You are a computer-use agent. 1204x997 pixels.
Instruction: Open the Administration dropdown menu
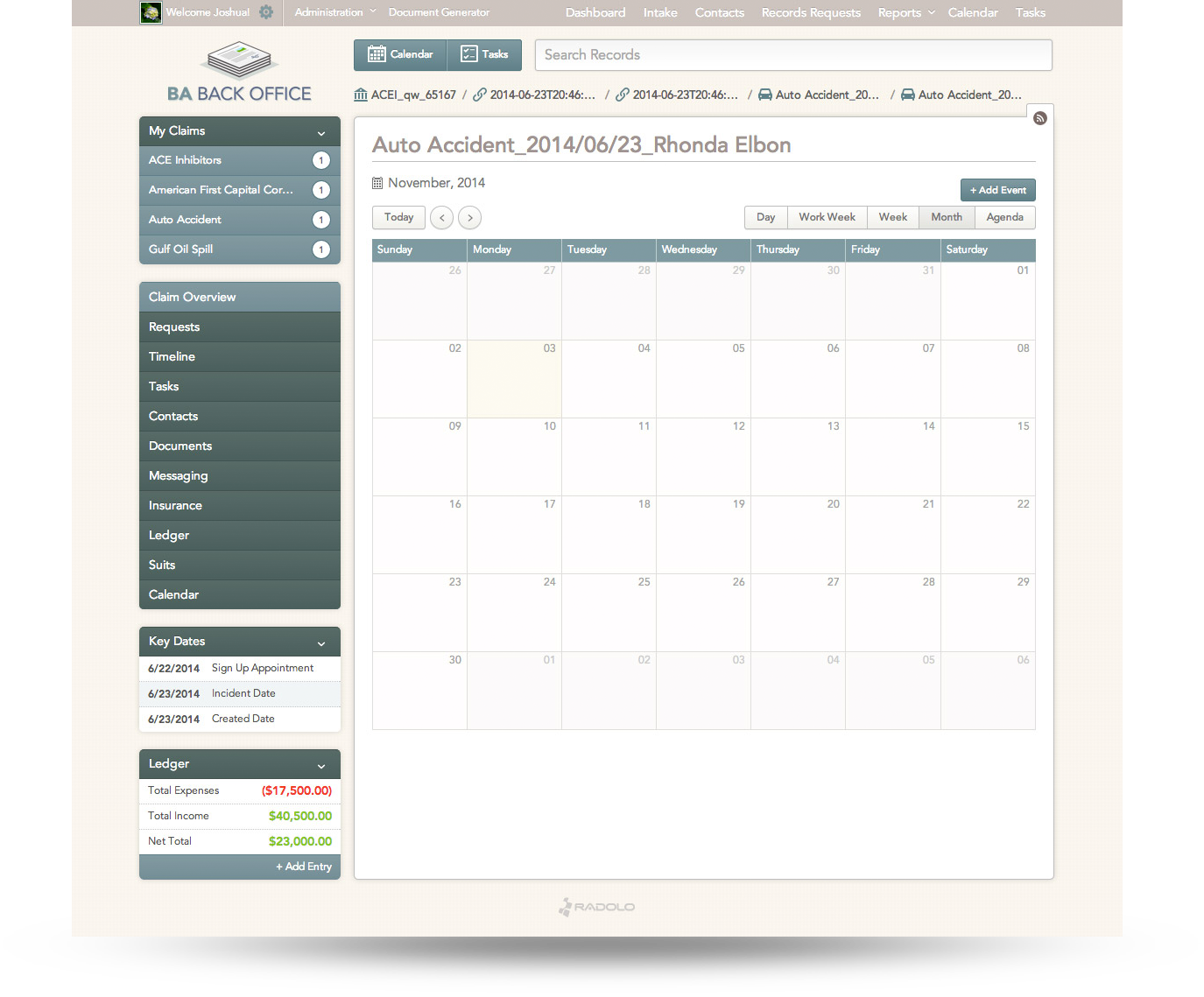pos(334,12)
